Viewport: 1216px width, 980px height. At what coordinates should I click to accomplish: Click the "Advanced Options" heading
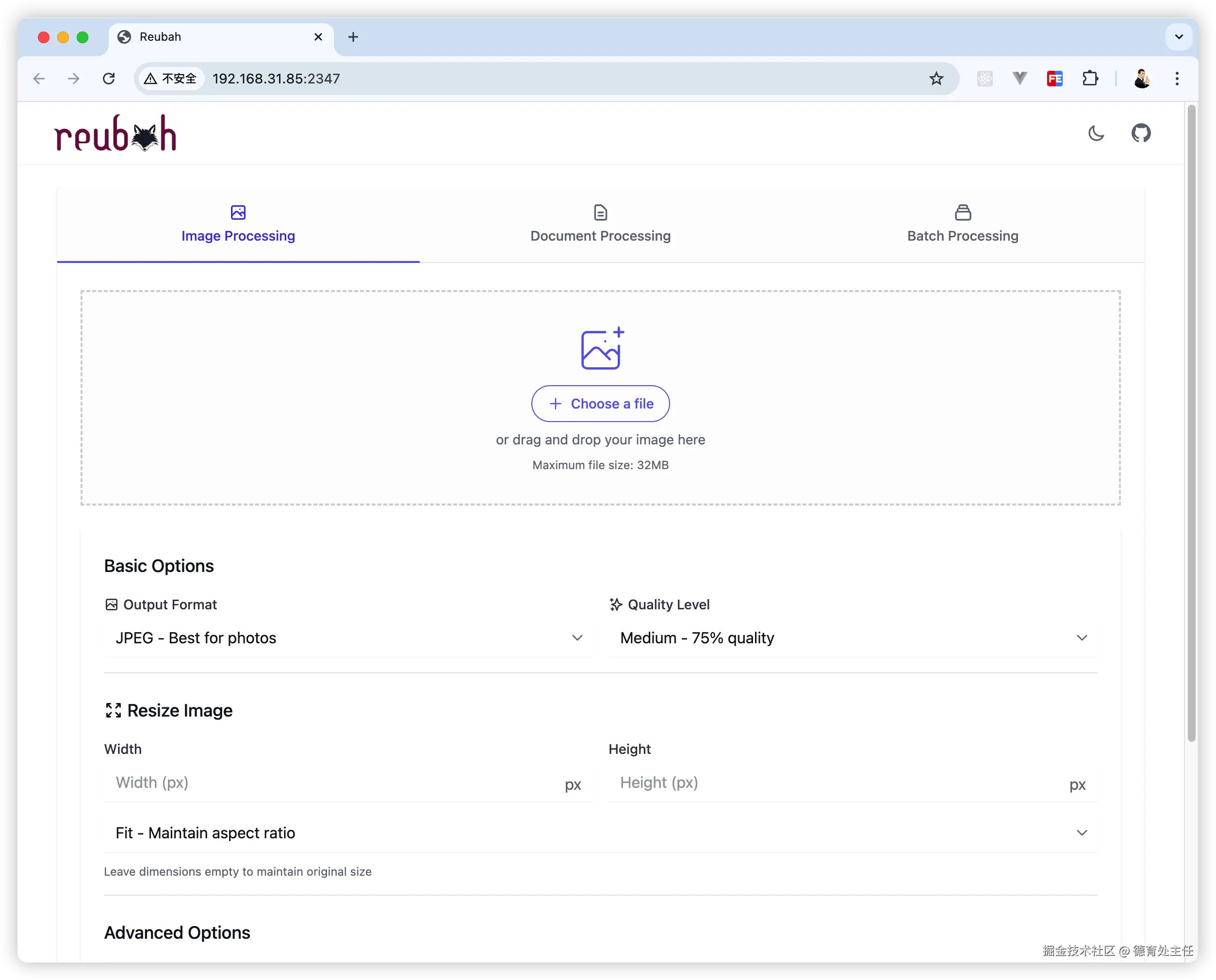point(177,933)
